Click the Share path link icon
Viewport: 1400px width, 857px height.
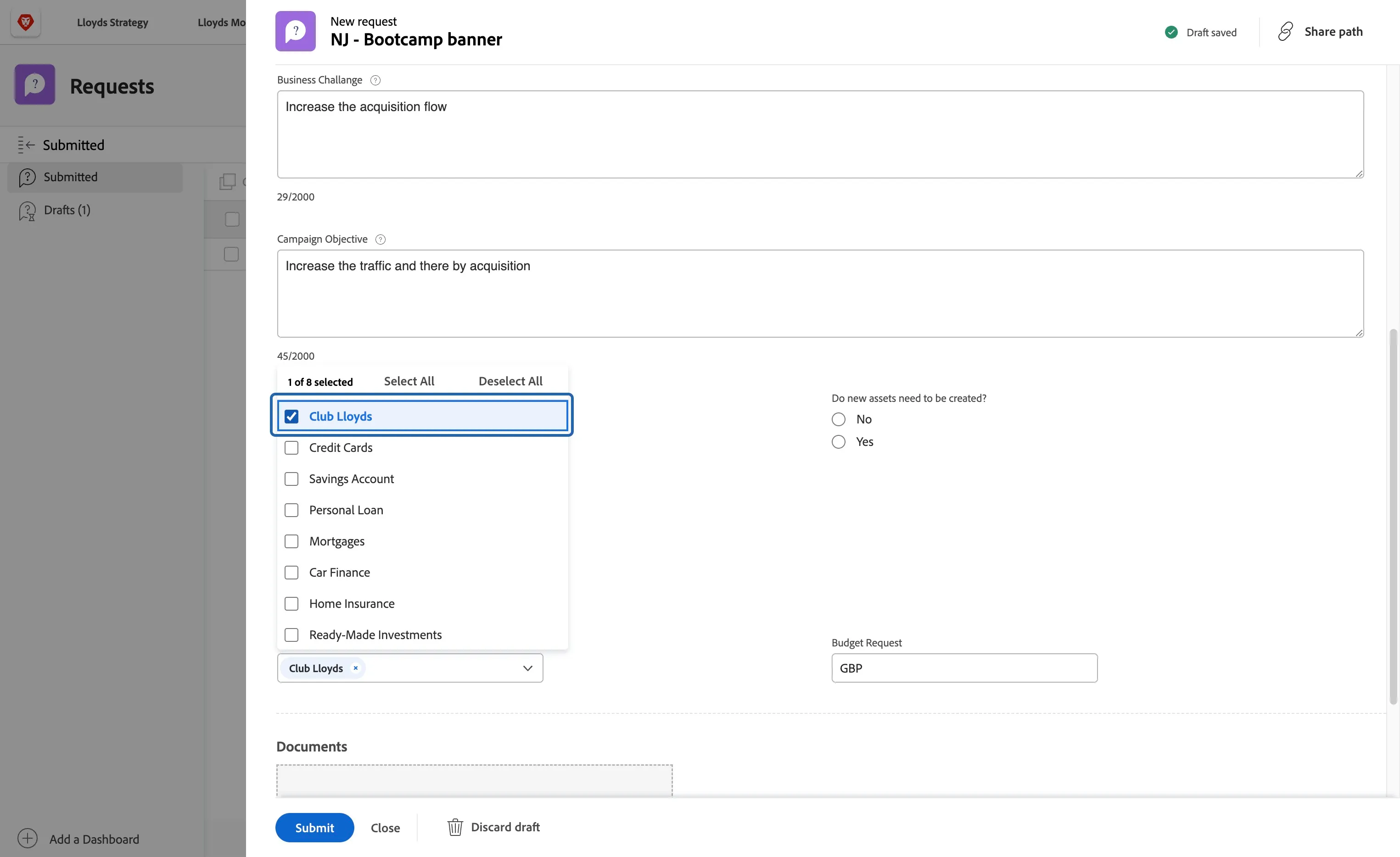[1285, 31]
